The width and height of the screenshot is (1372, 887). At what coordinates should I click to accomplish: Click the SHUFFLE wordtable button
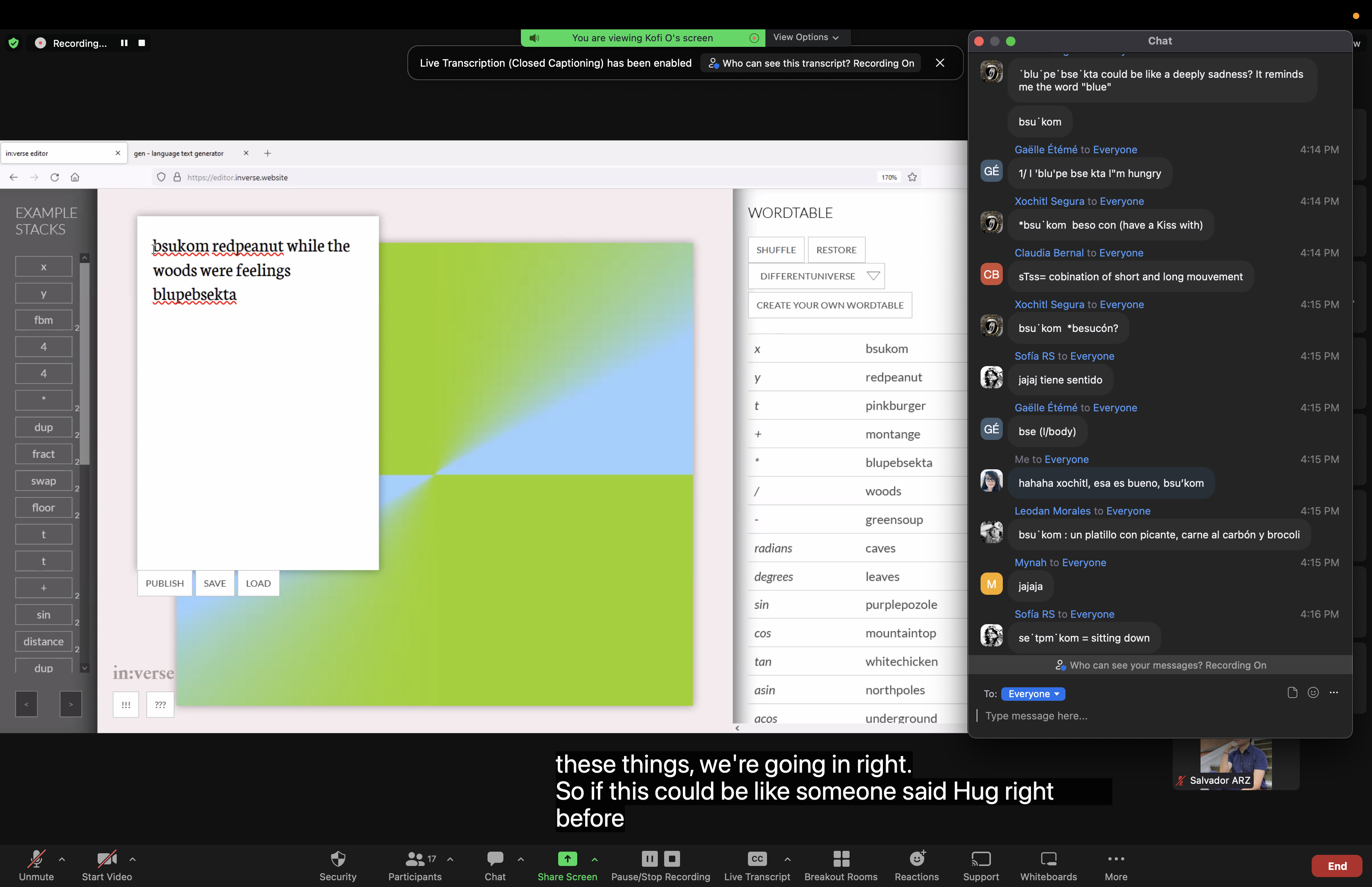point(776,250)
